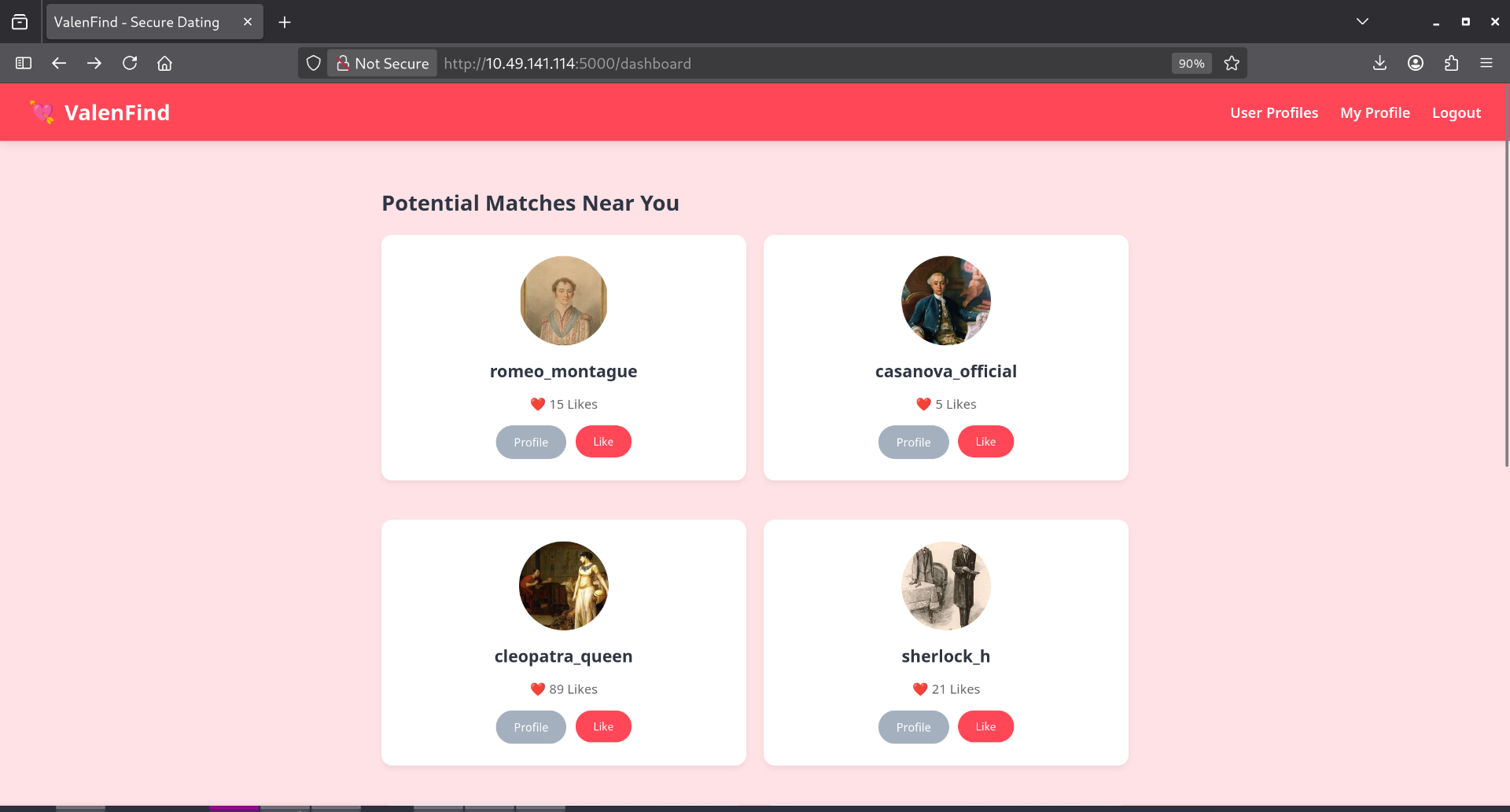Open the browser hamburger menu

point(1487,63)
